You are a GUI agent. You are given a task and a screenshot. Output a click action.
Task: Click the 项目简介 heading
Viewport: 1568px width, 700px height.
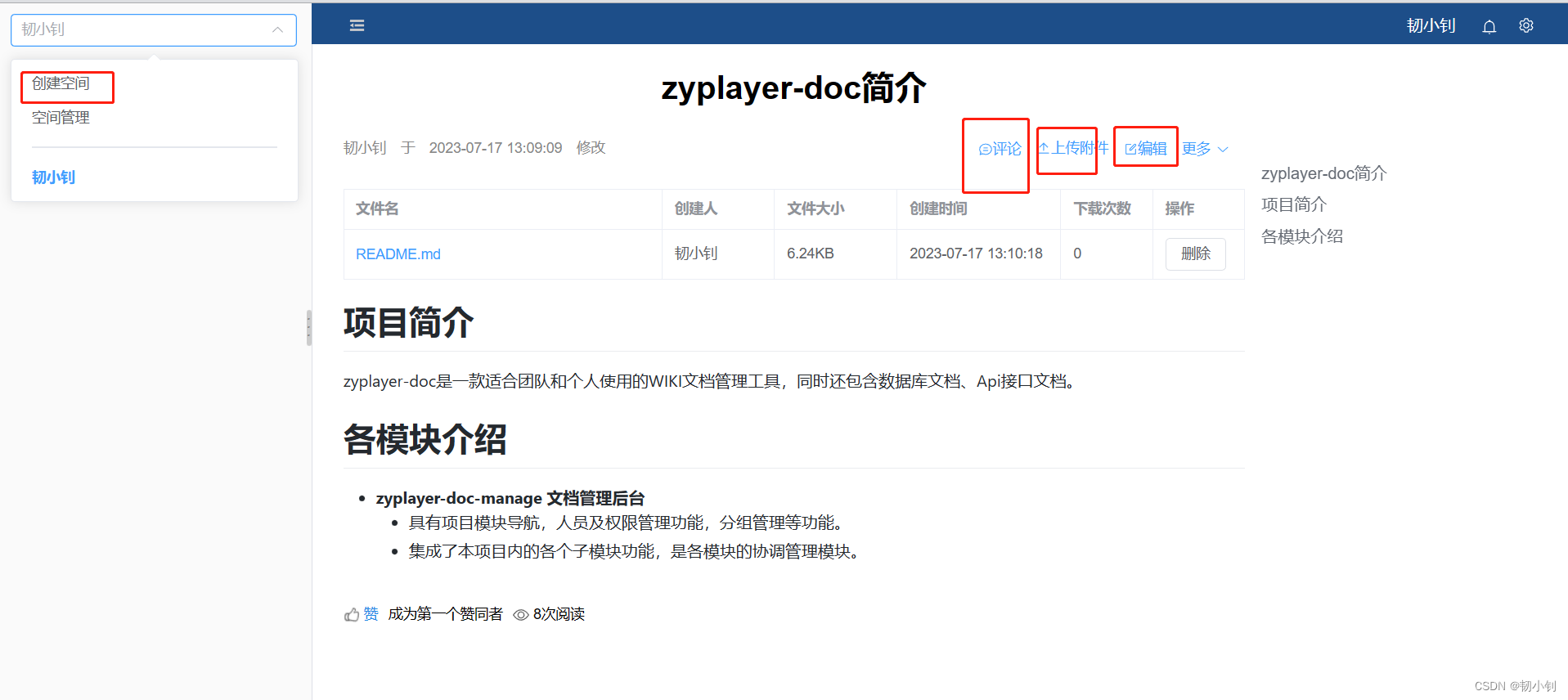tap(409, 322)
